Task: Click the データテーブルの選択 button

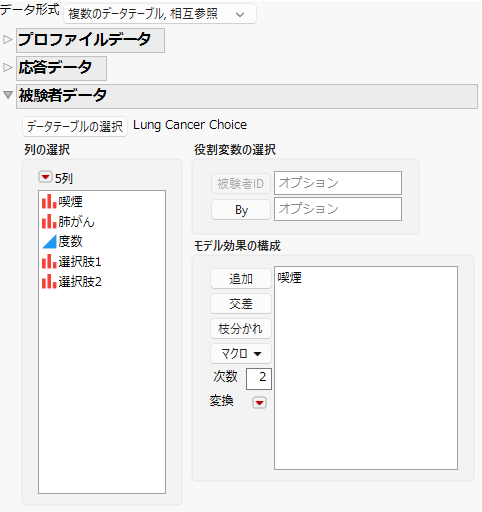Action: 75,126
